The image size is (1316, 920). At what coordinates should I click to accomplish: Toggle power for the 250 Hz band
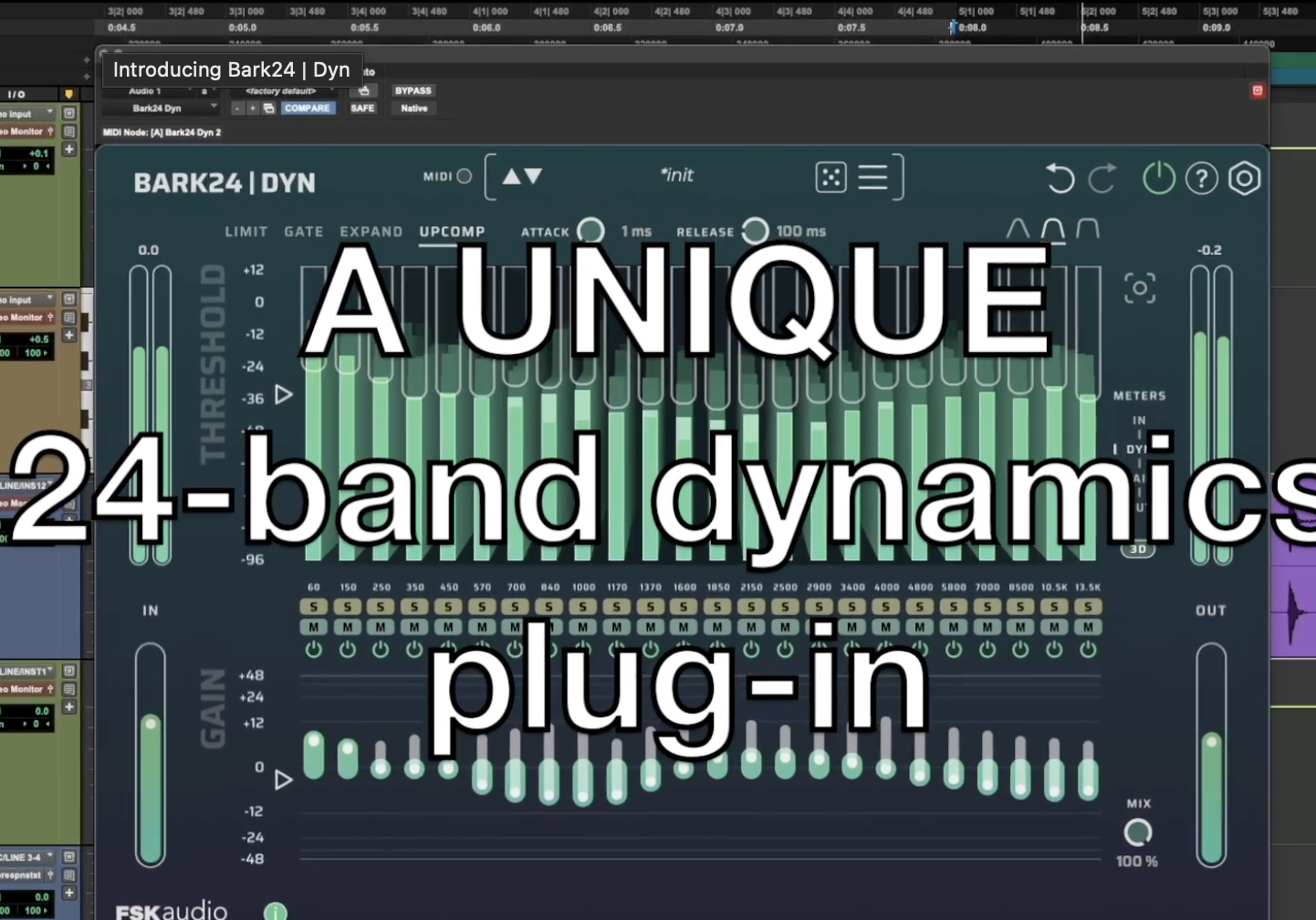381,649
